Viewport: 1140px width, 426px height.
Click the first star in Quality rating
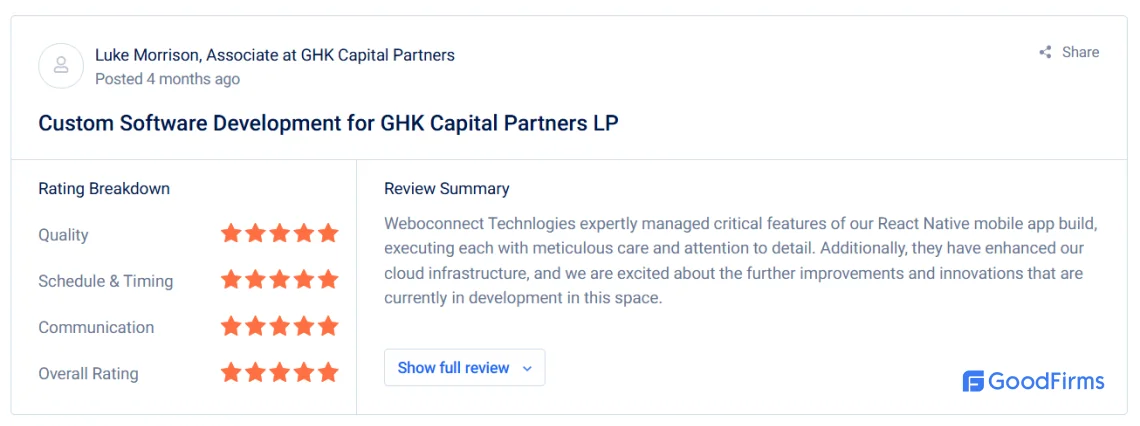coord(231,233)
